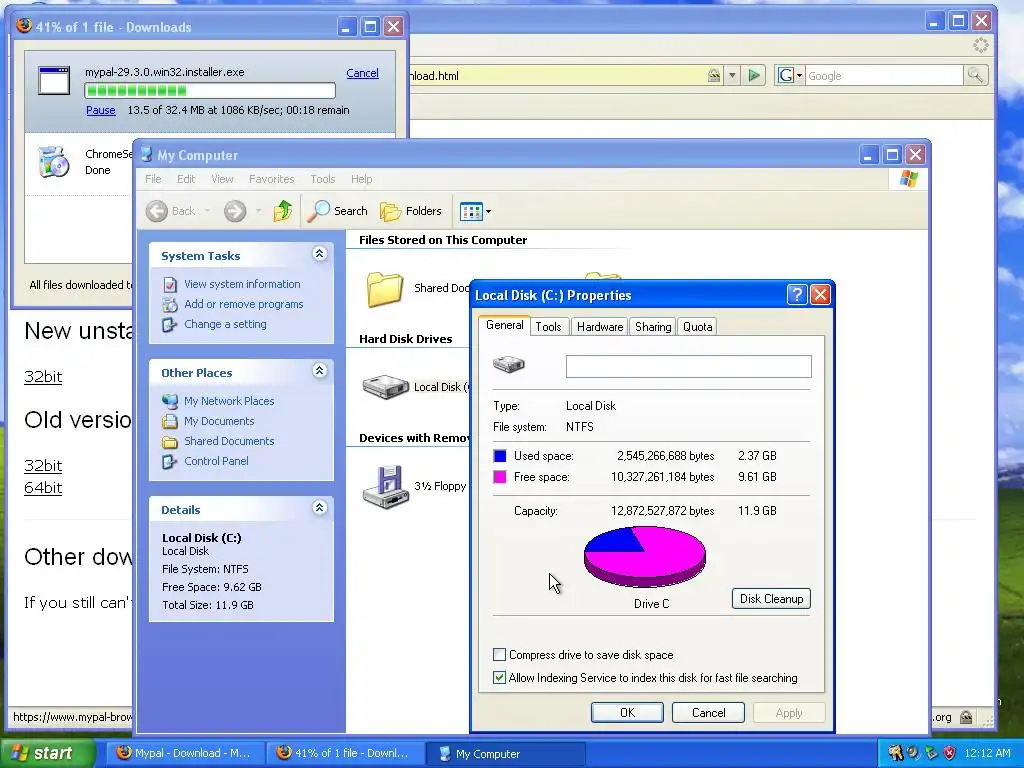Collapse the System Tasks panel
Image resolution: width=1024 pixels, height=768 pixels.
[319, 254]
